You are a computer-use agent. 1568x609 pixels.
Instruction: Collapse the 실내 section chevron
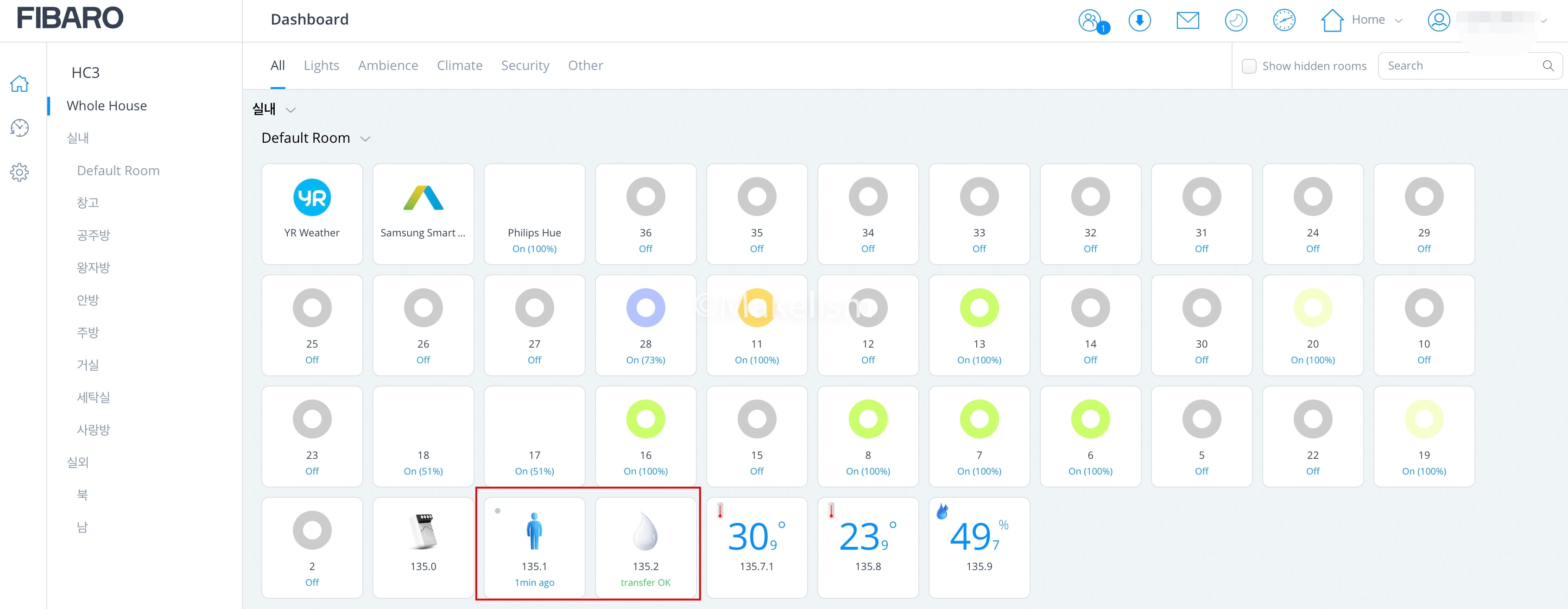point(291,110)
